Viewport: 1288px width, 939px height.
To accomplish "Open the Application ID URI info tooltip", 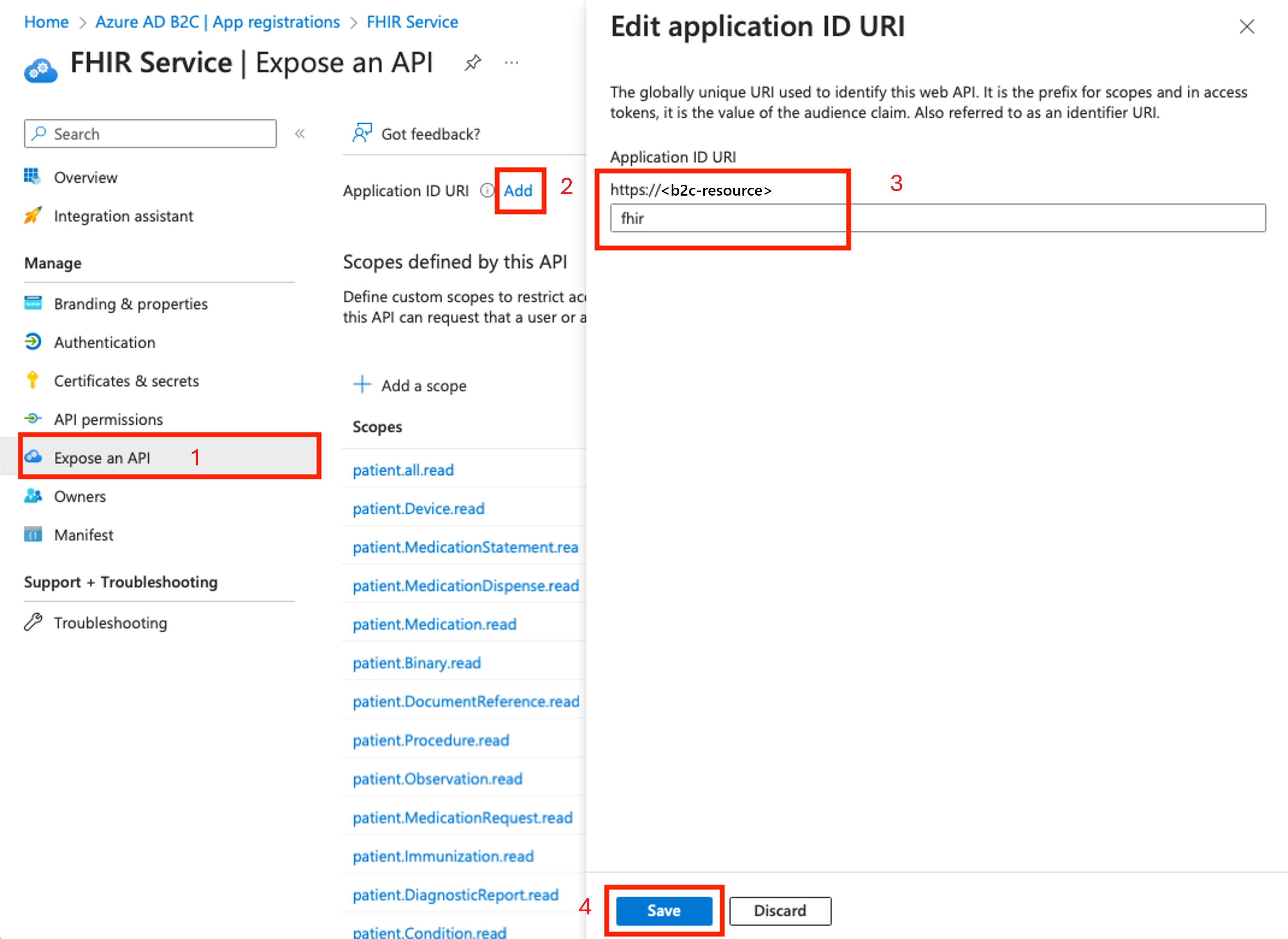I will [487, 191].
